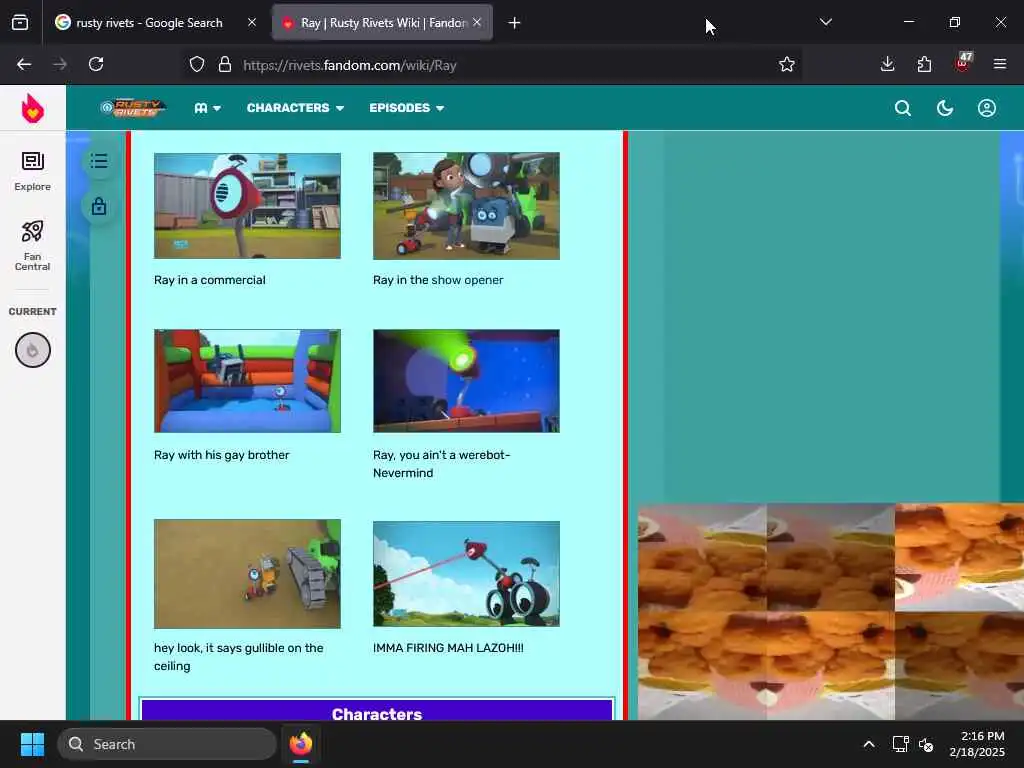Open the Ray in a commercial image
Image resolution: width=1024 pixels, height=768 pixels.
point(248,206)
